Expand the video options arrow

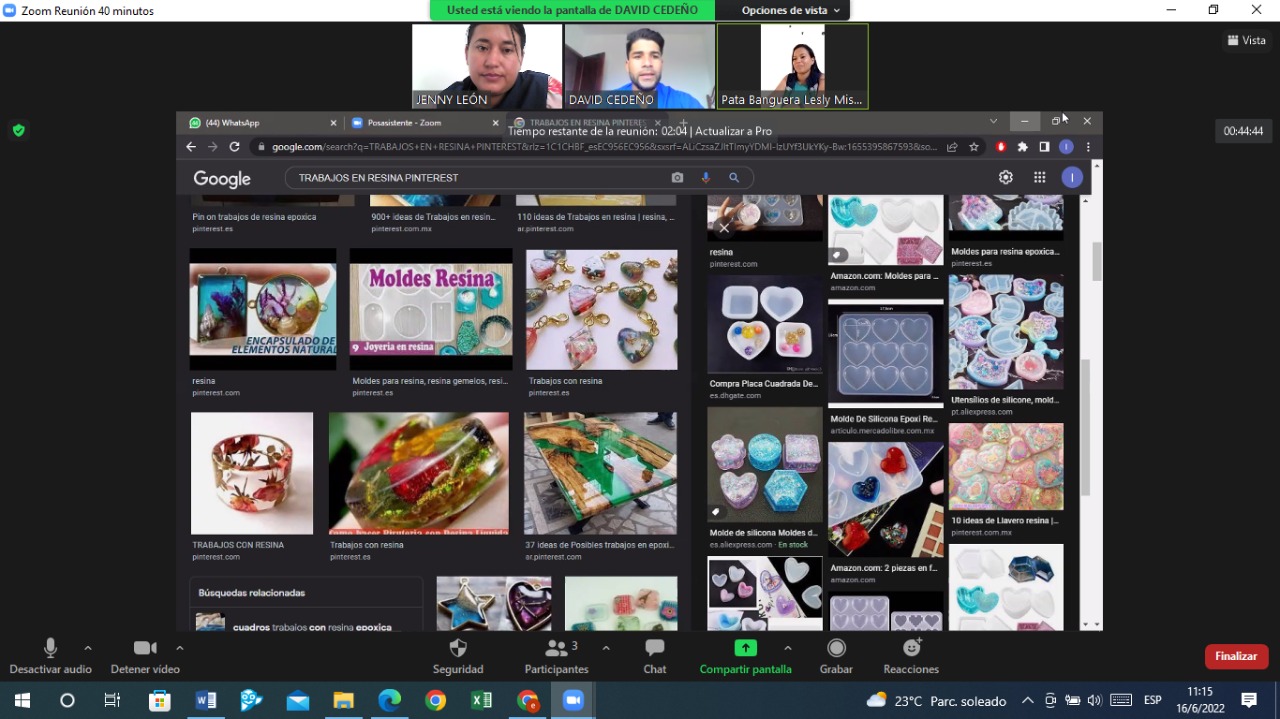click(180, 648)
